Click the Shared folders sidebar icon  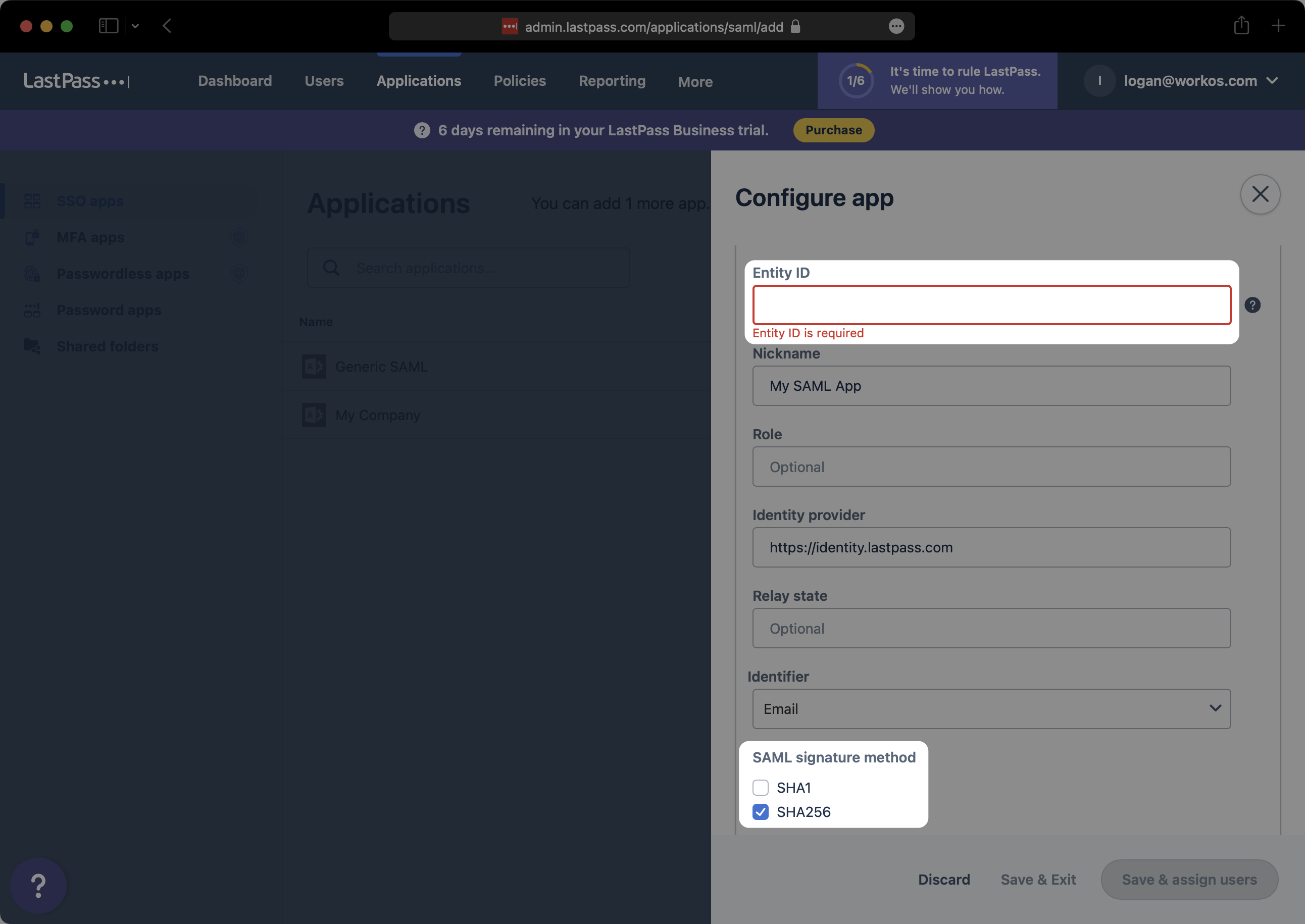pyautogui.click(x=32, y=346)
